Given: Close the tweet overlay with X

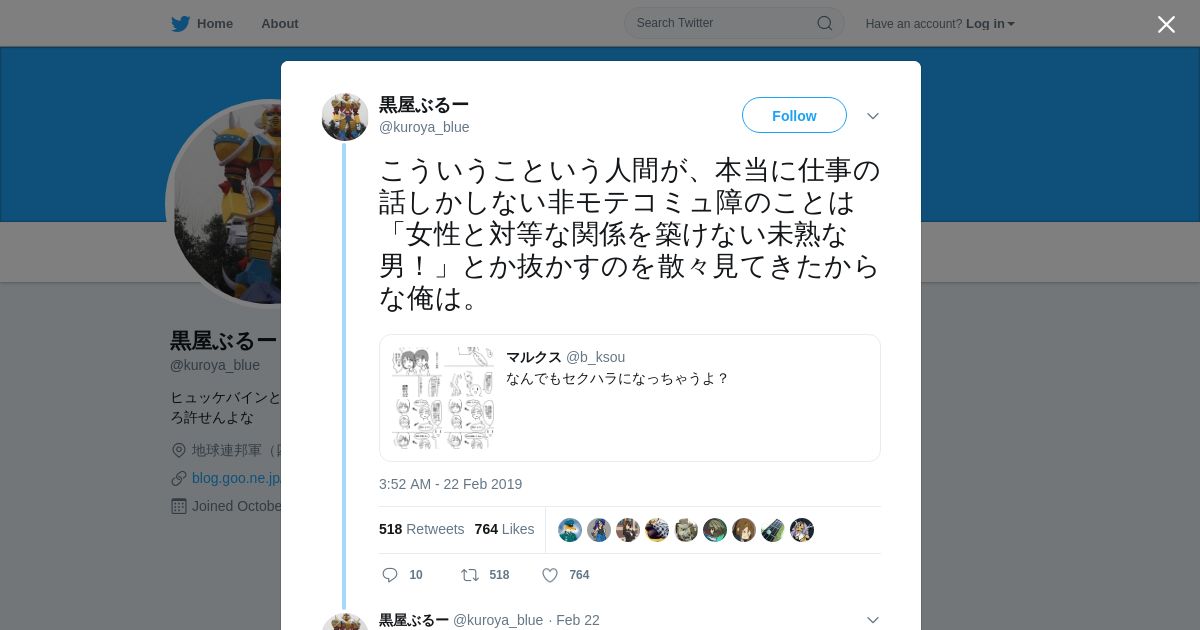Looking at the screenshot, I should [1166, 24].
